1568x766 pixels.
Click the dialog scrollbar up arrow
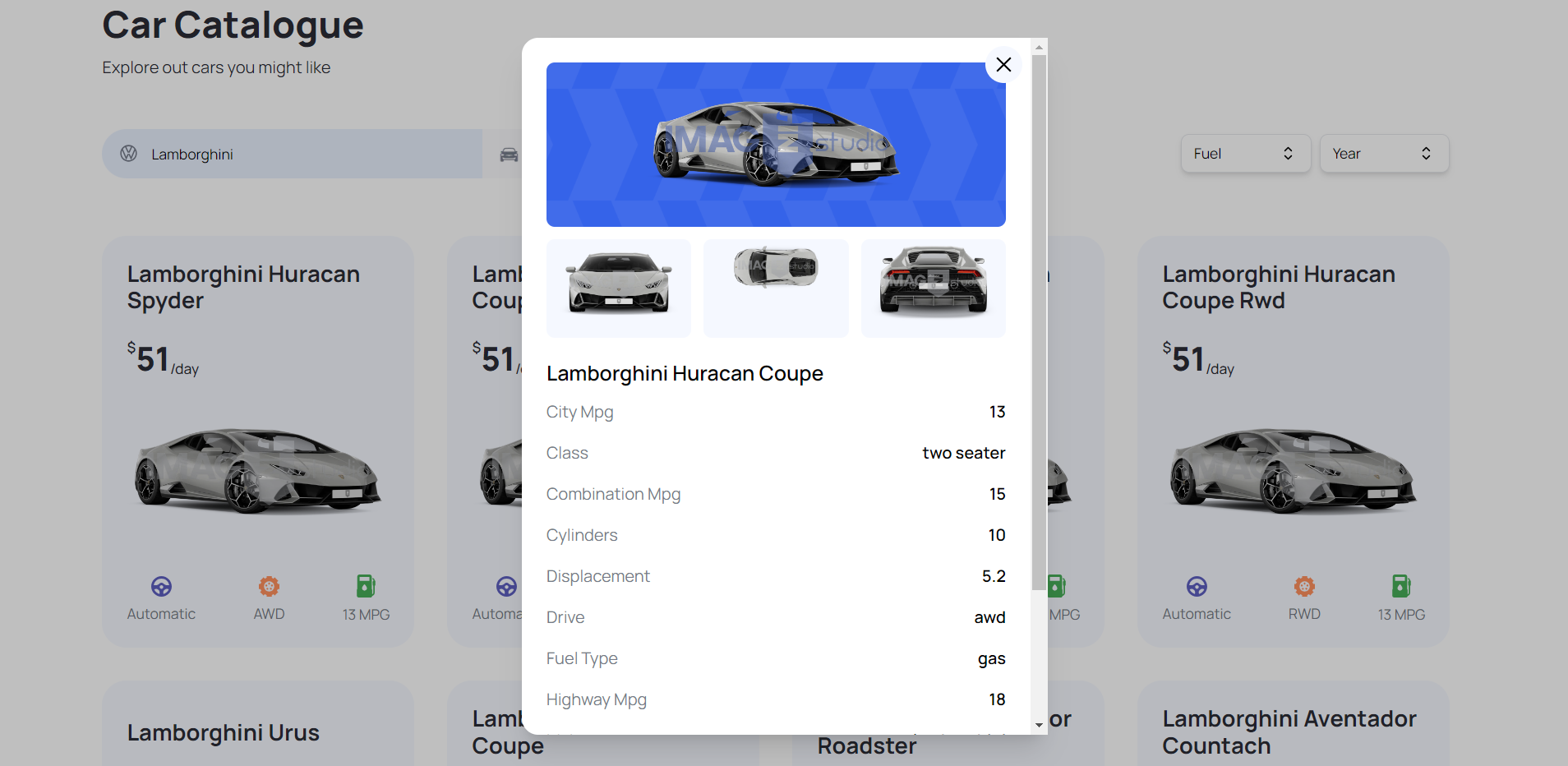click(1040, 48)
